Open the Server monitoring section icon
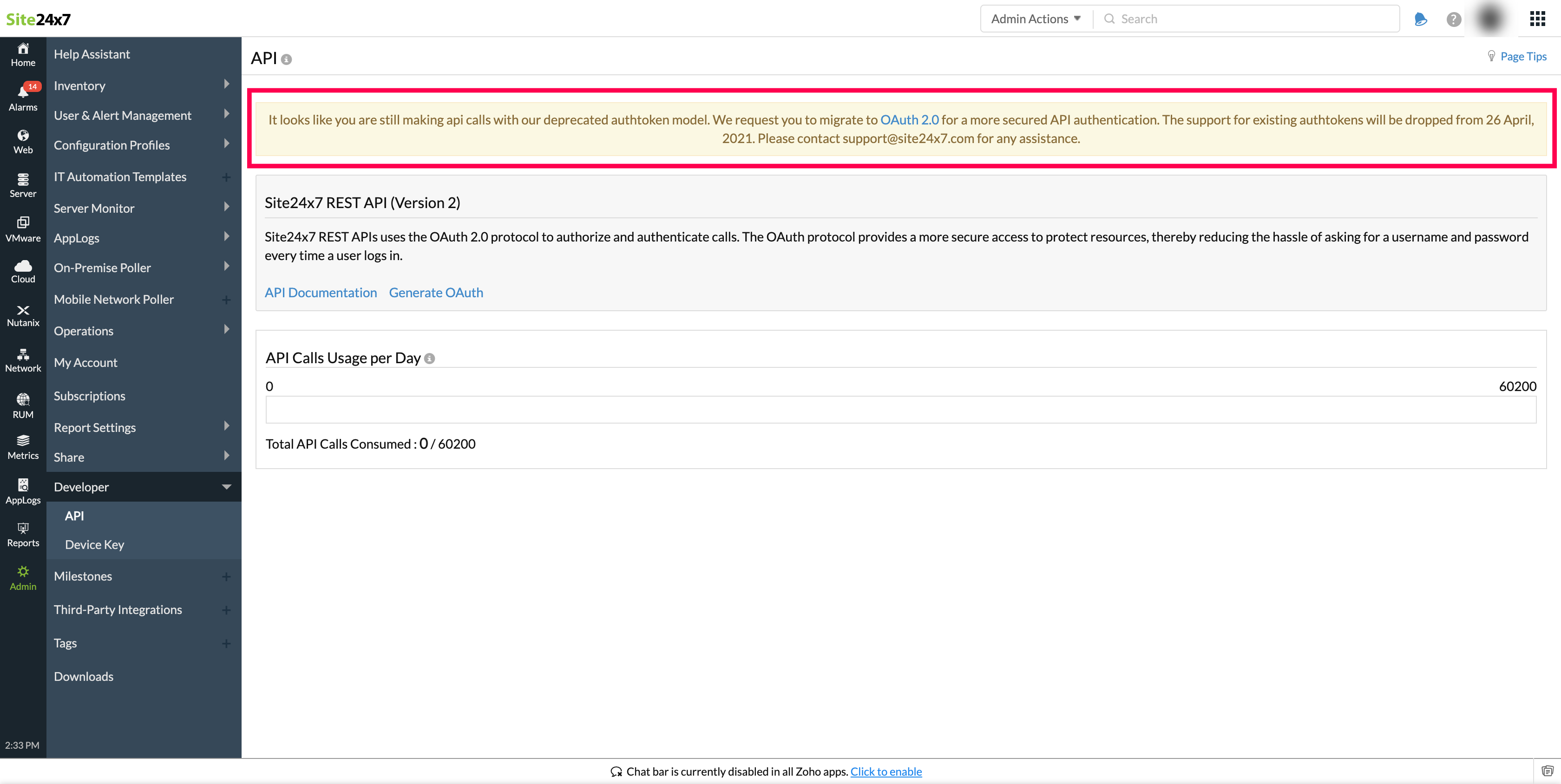 click(x=22, y=183)
